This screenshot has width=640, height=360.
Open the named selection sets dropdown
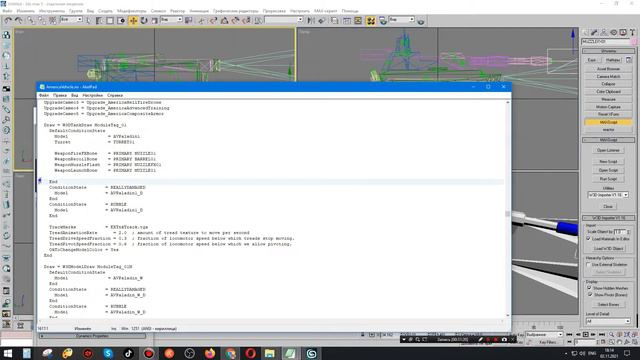point(284,20)
